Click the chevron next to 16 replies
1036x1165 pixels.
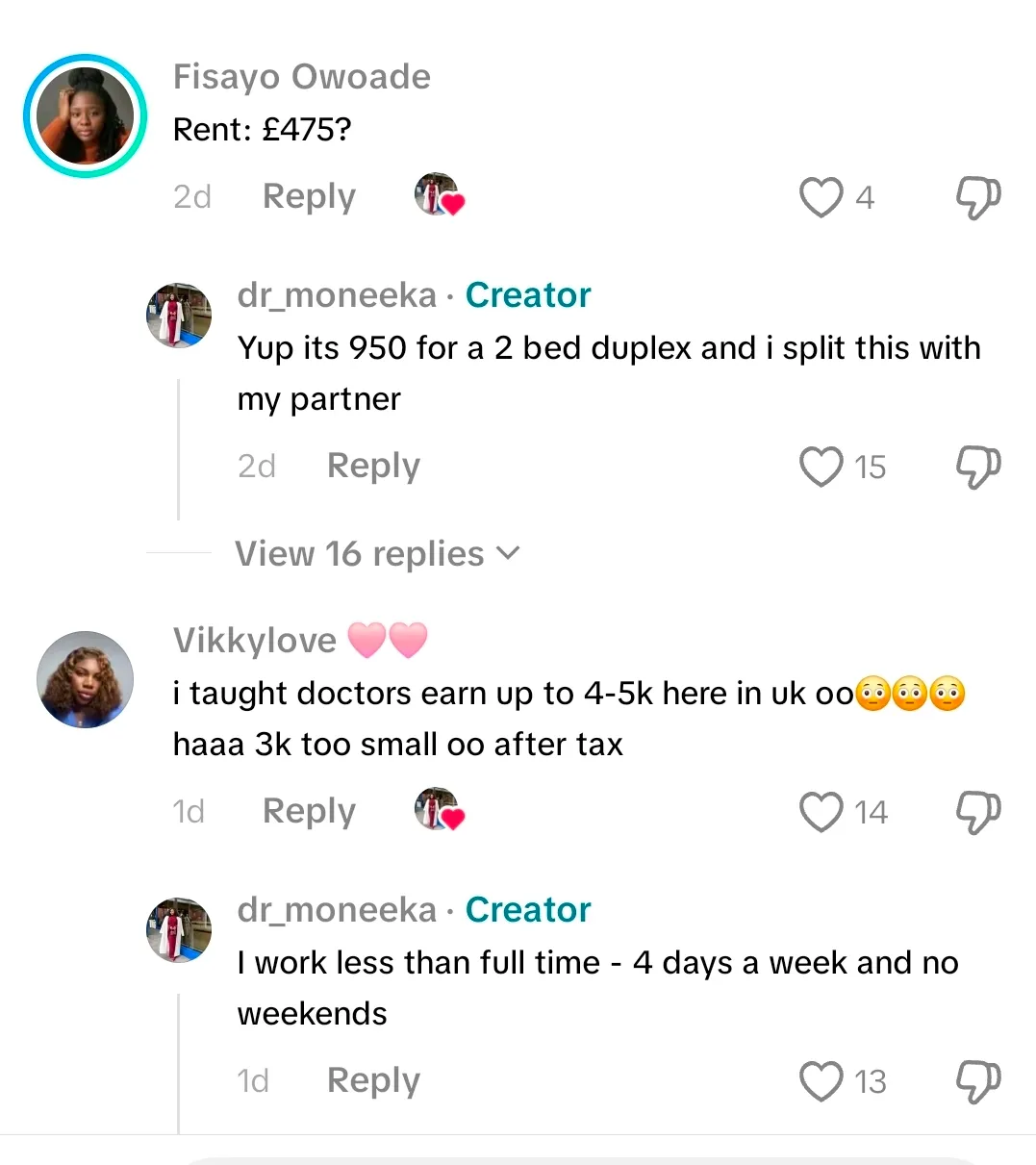(x=507, y=553)
